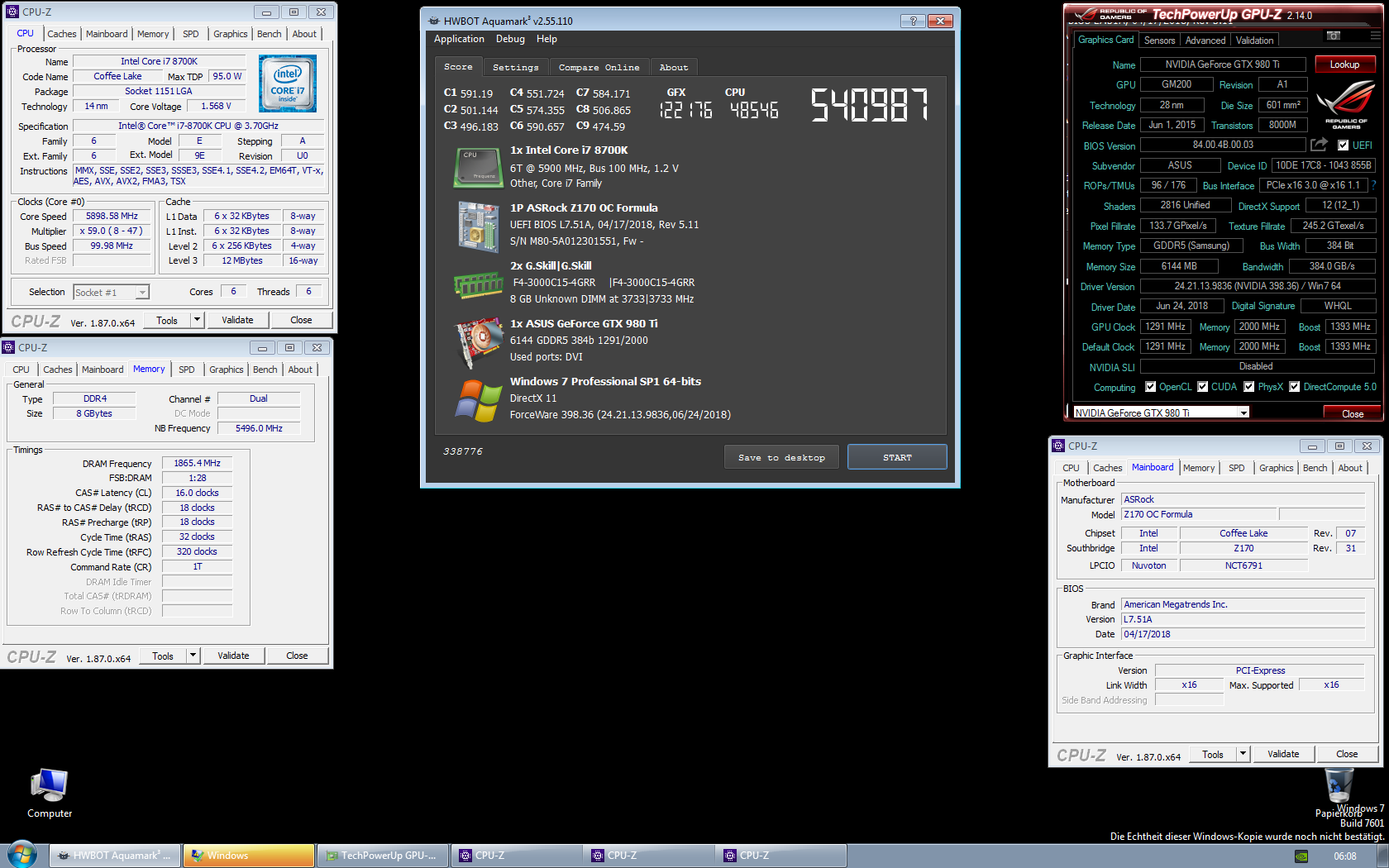Click the Close button in GPU-Z
The height and width of the screenshot is (868, 1389).
1353,413
